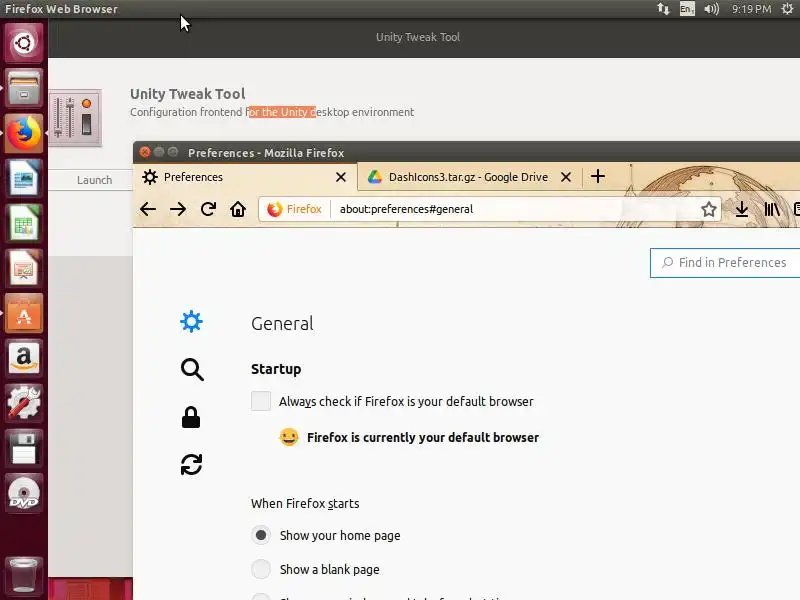Go forward one page in Firefox
Image resolution: width=800 pixels, height=600 pixels.
tap(178, 209)
